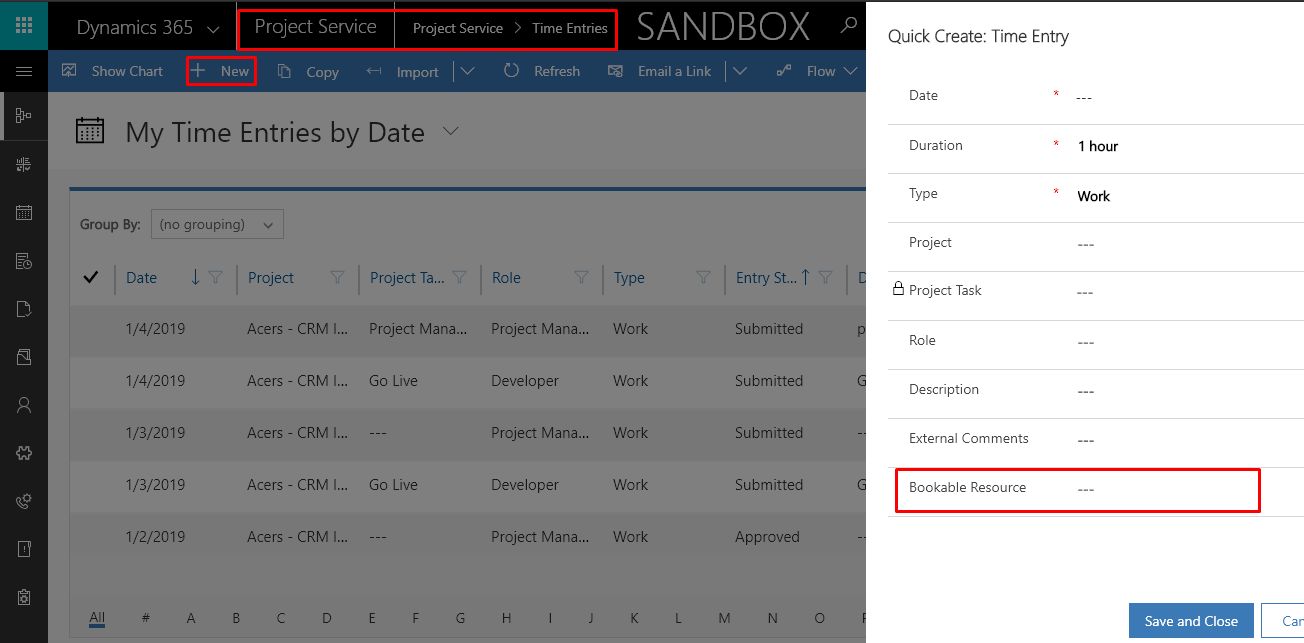Click the calendar icon beside view title
The width and height of the screenshot is (1304, 643).
[90, 132]
